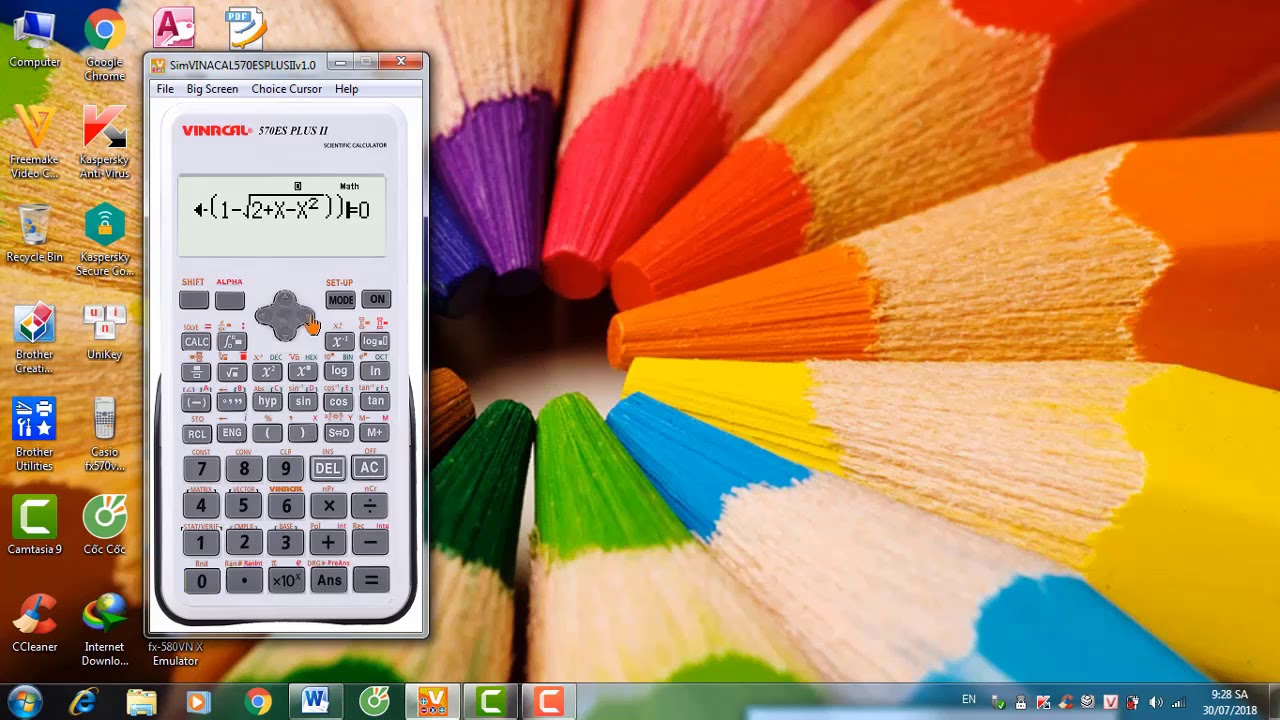Tap the cos key
This screenshot has width=1280, height=720.
pyautogui.click(x=339, y=401)
